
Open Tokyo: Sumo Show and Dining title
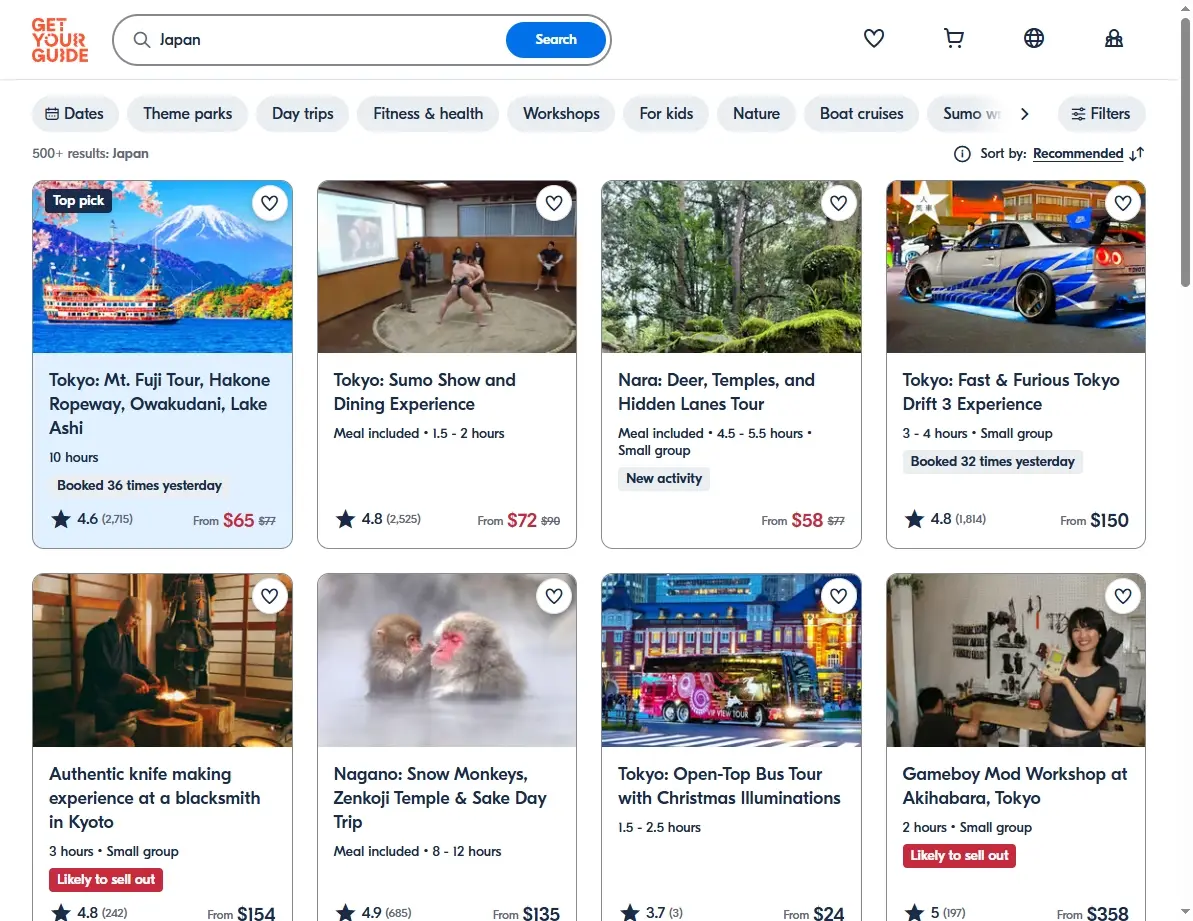tap(425, 392)
